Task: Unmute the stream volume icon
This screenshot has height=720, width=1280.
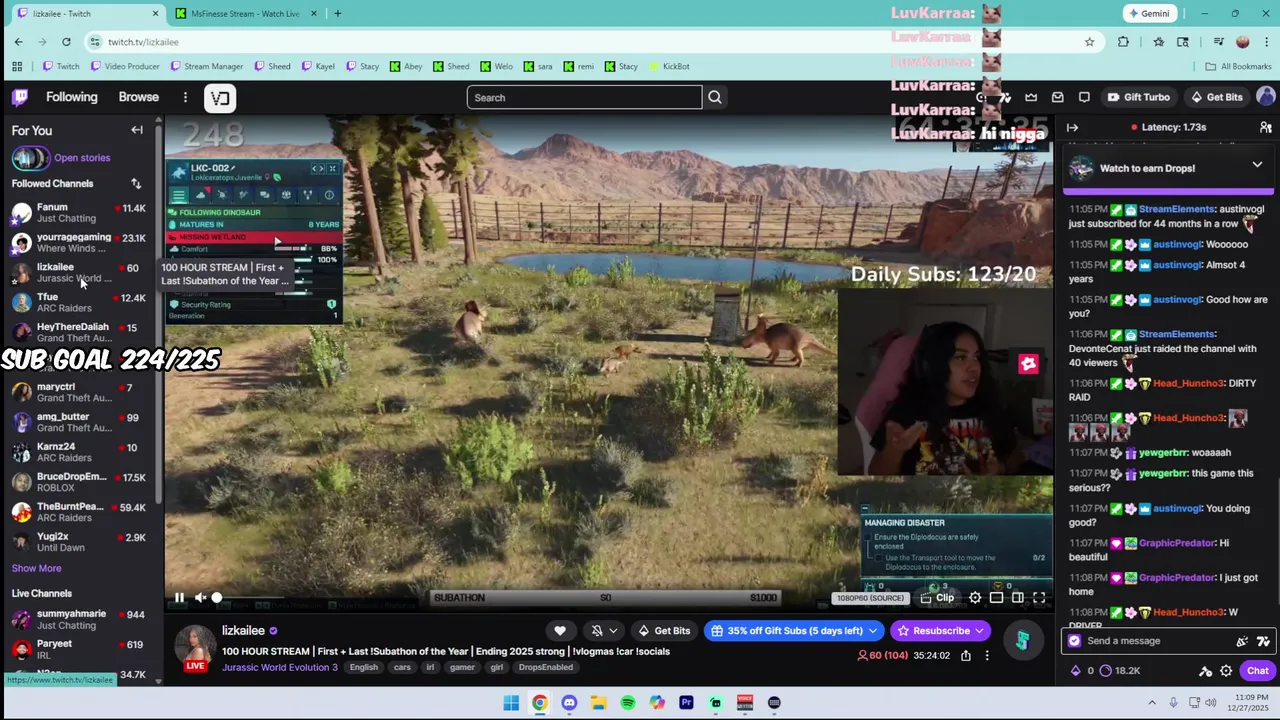Action: coord(200,598)
